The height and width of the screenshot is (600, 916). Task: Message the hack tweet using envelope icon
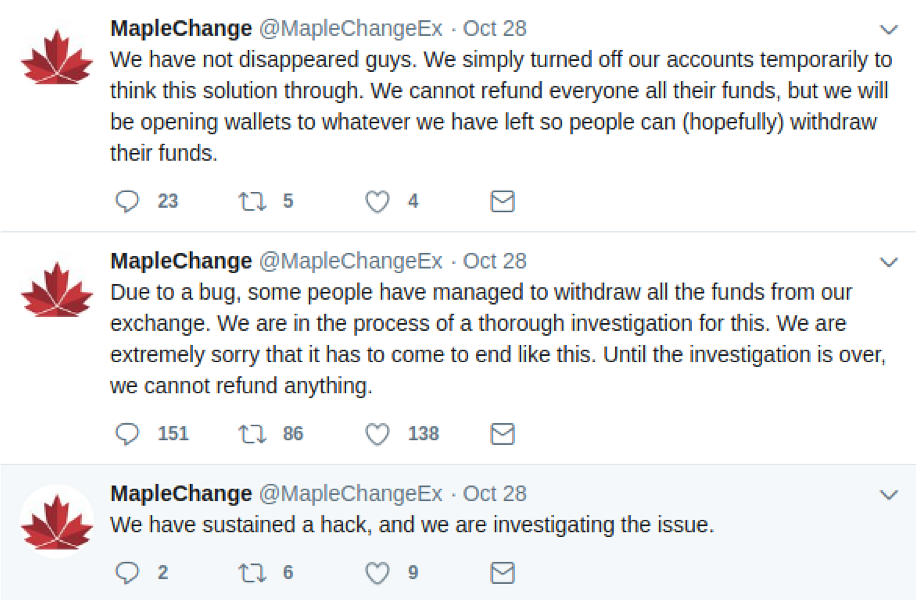tap(502, 573)
